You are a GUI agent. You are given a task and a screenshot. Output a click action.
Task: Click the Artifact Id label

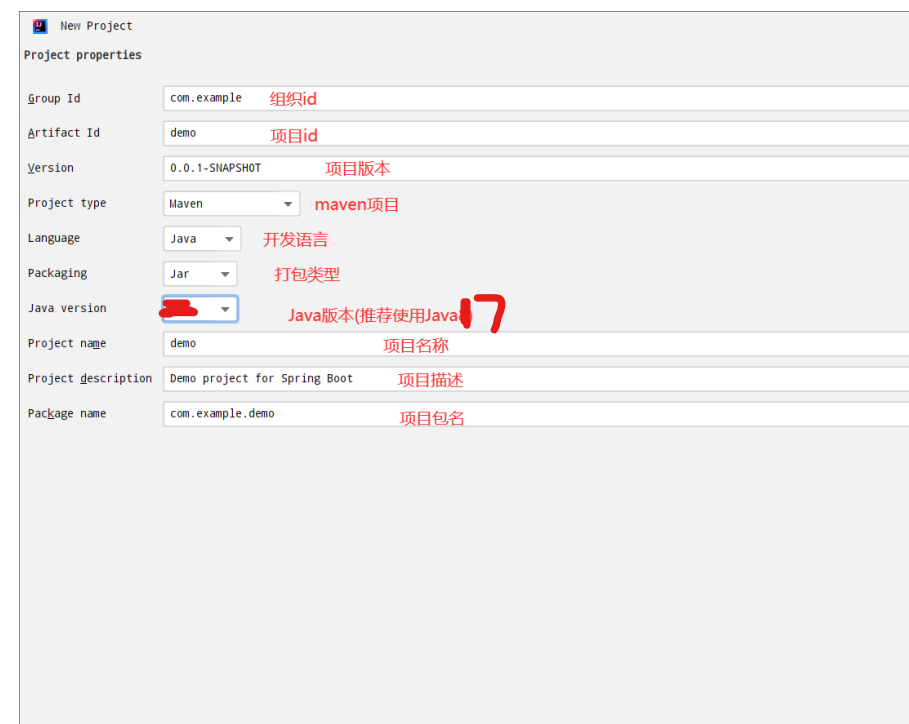click(64, 133)
